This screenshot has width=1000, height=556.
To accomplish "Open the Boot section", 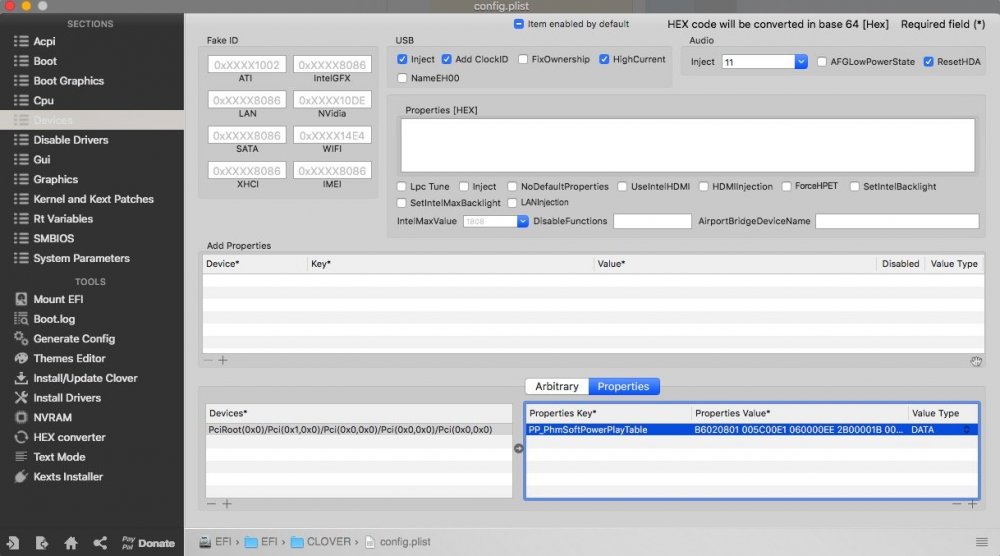I will (x=45, y=61).
